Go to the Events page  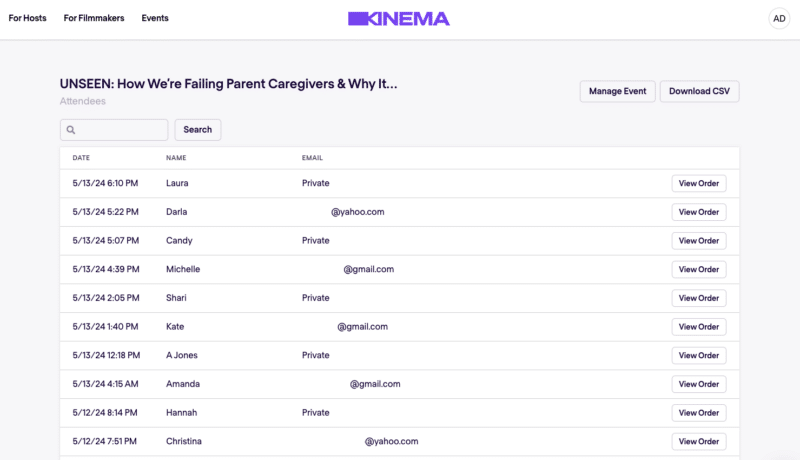click(155, 18)
